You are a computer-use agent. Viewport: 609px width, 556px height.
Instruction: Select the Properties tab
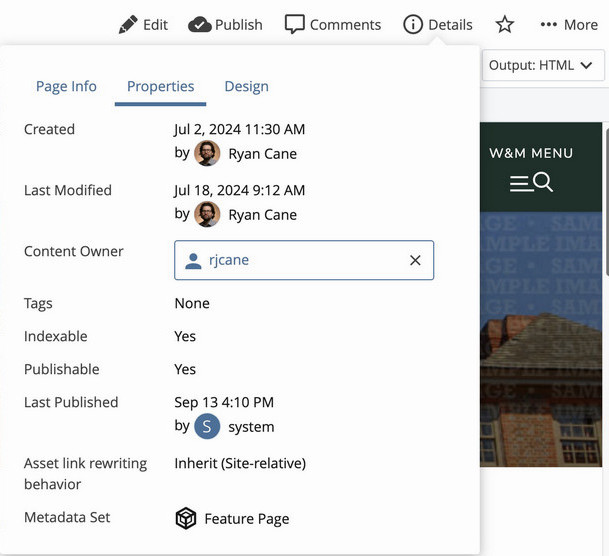(x=160, y=86)
